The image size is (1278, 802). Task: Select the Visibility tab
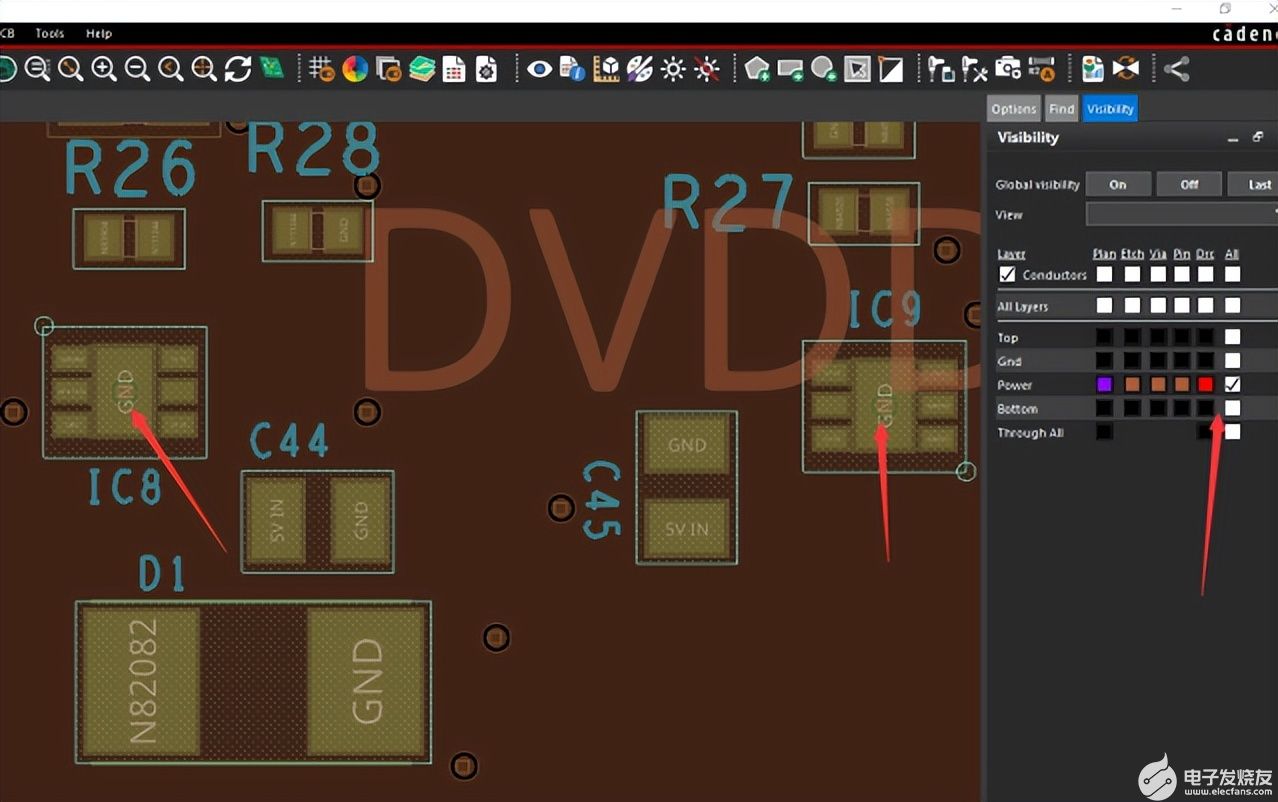1110,109
